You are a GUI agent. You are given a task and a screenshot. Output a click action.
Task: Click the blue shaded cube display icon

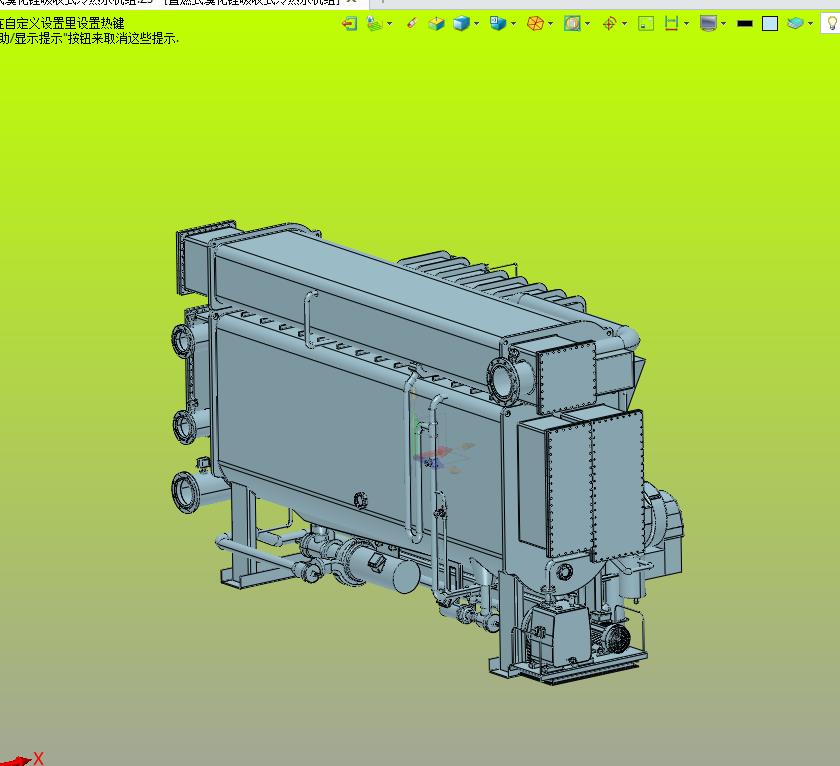[x=460, y=23]
